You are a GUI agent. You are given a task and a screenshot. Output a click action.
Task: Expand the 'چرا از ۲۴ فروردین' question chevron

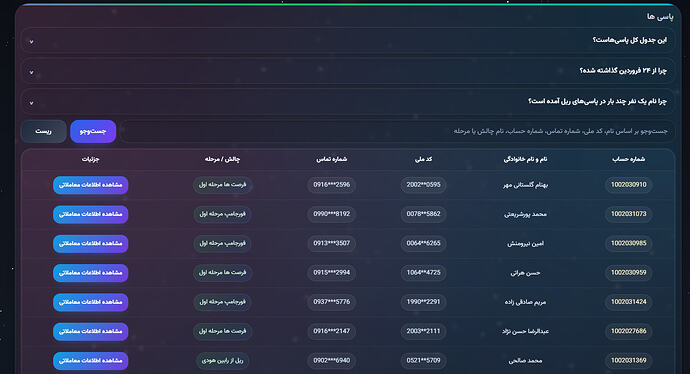(x=31, y=72)
